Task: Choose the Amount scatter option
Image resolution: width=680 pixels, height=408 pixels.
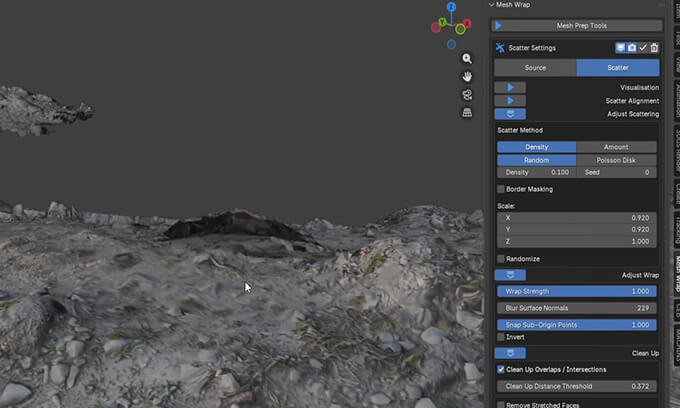Action: click(617, 147)
